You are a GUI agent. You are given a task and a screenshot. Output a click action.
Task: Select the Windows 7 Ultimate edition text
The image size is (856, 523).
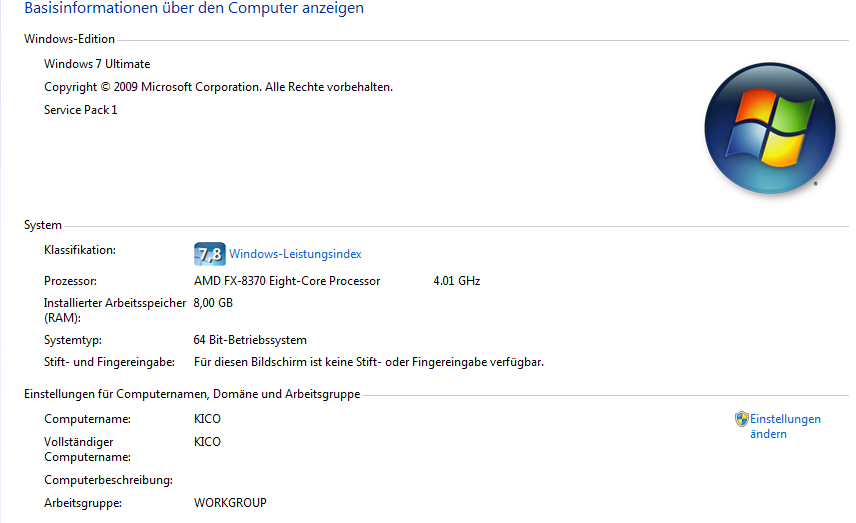(x=97, y=64)
